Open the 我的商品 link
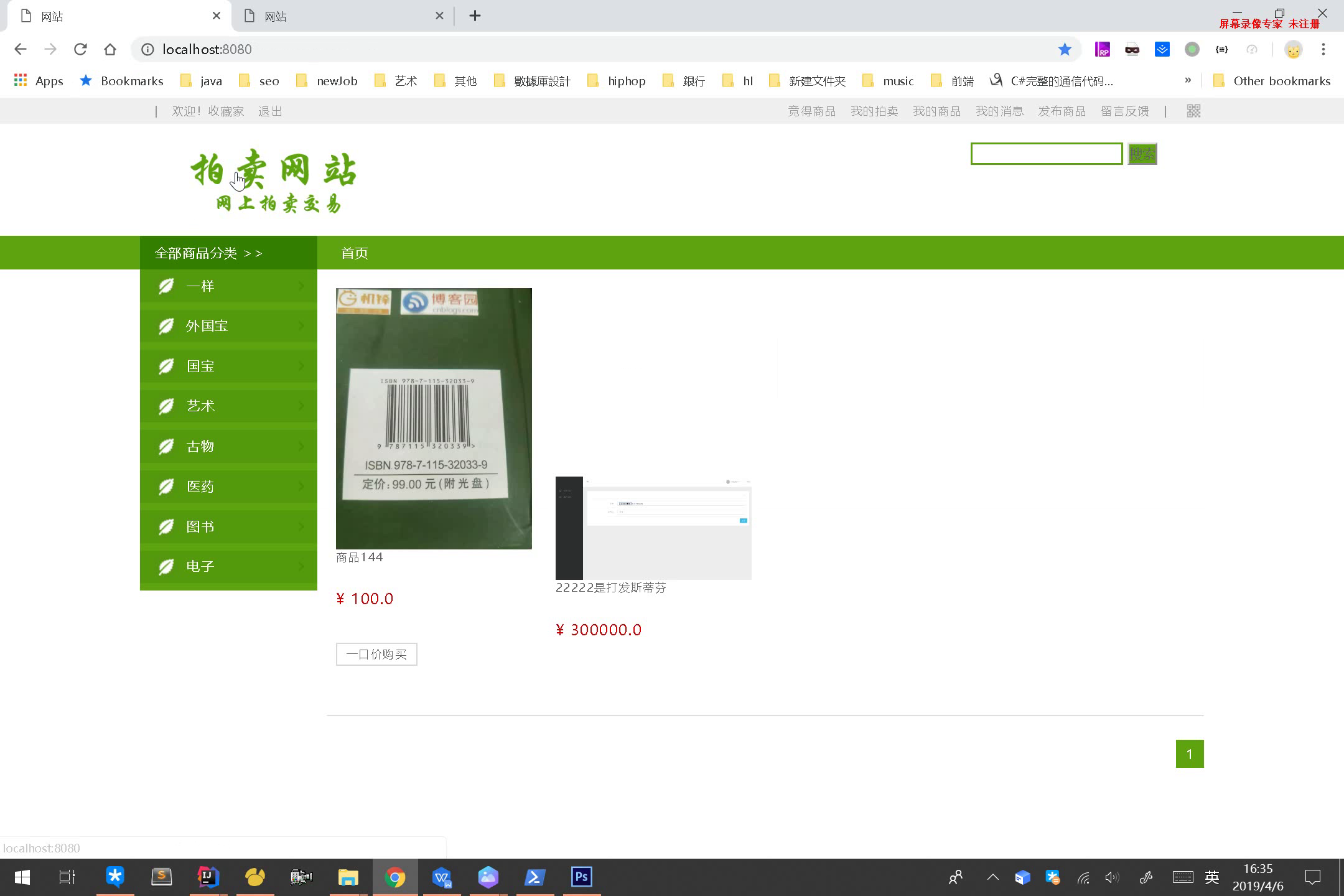Image resolution: width=1344 pixels, height=896 pixels. (936, 111)
